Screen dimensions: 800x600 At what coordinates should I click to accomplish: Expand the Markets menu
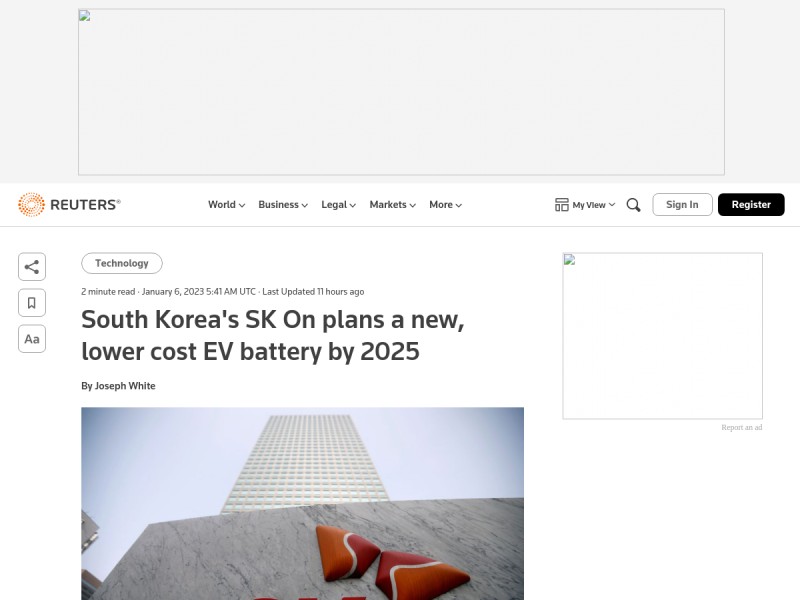pos(392,205)
